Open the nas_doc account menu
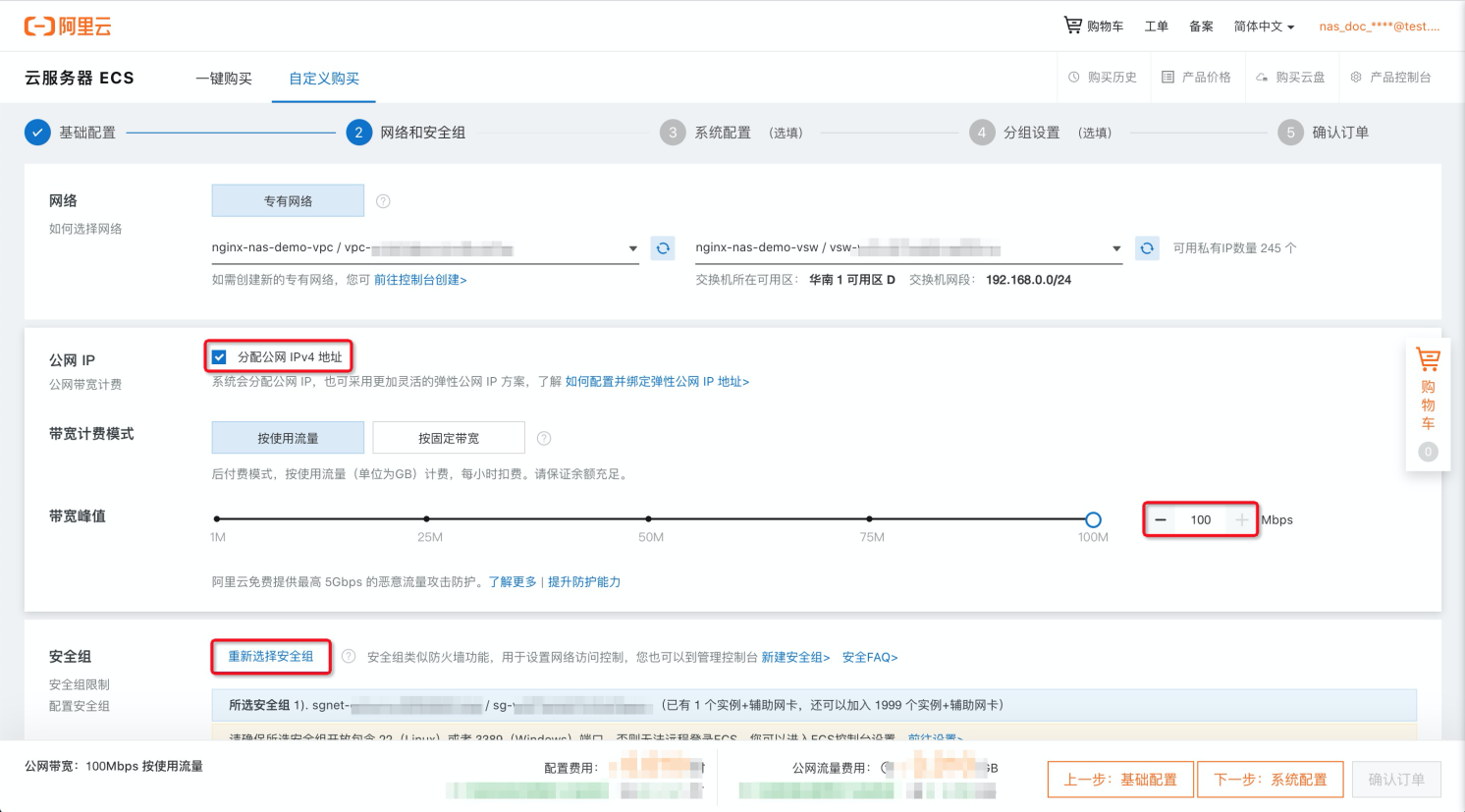 tap(1380, 27)
